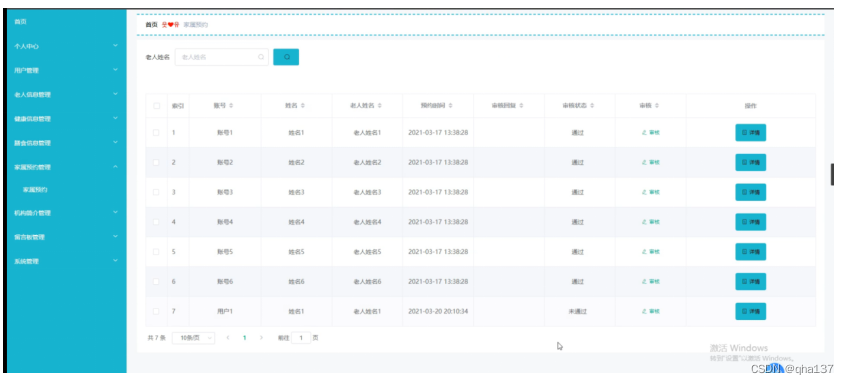
Task: Tick the checkbox for row 账号1
Action: 156,133
